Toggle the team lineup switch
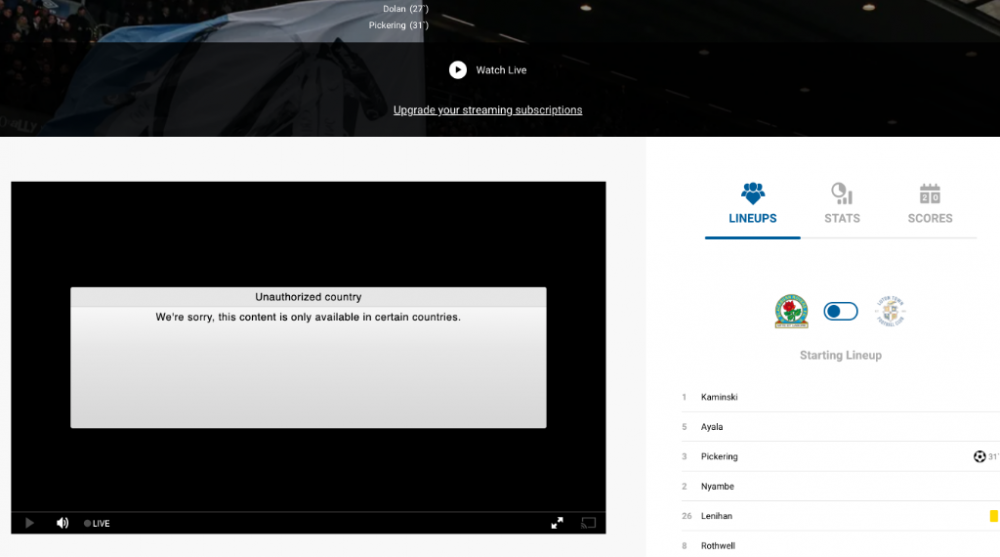The height and width of the screenshot is (557, 1000). [x=840, y=312]
